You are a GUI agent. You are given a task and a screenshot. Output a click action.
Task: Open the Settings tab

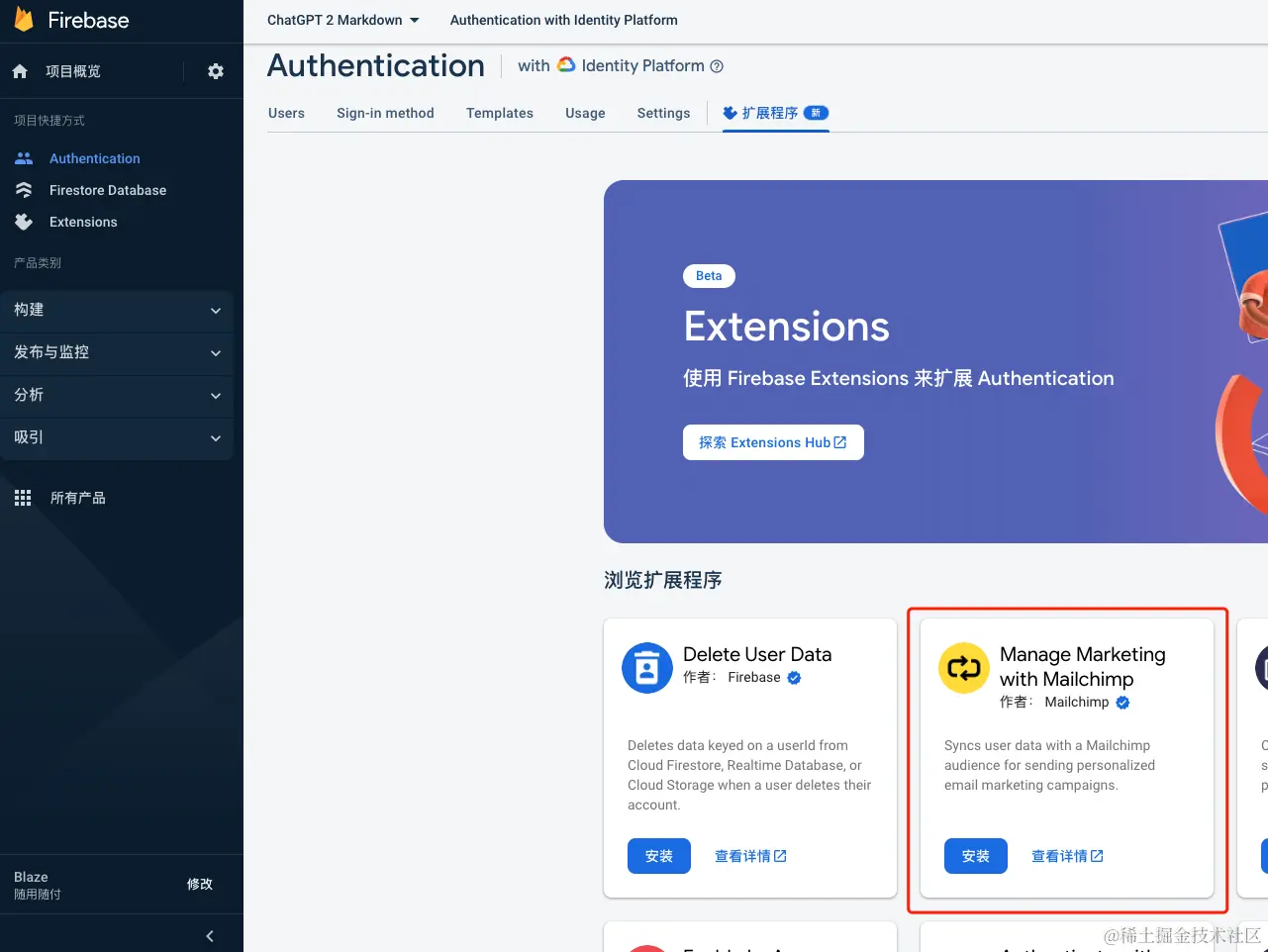pos(663,113)
